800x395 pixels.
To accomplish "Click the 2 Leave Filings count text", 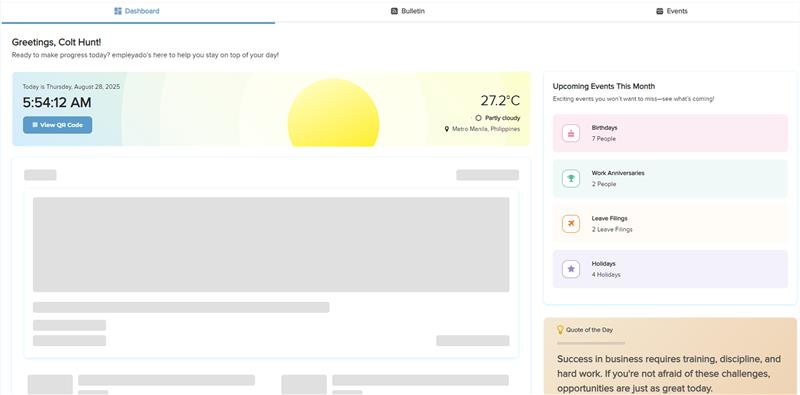I will pos(612,230).
